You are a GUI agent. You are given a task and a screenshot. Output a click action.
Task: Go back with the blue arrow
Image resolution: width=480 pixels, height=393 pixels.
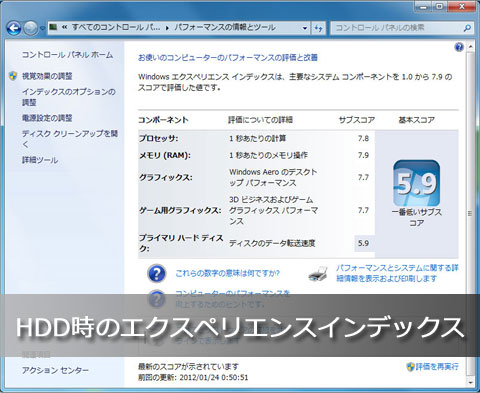tap(14, 28)
